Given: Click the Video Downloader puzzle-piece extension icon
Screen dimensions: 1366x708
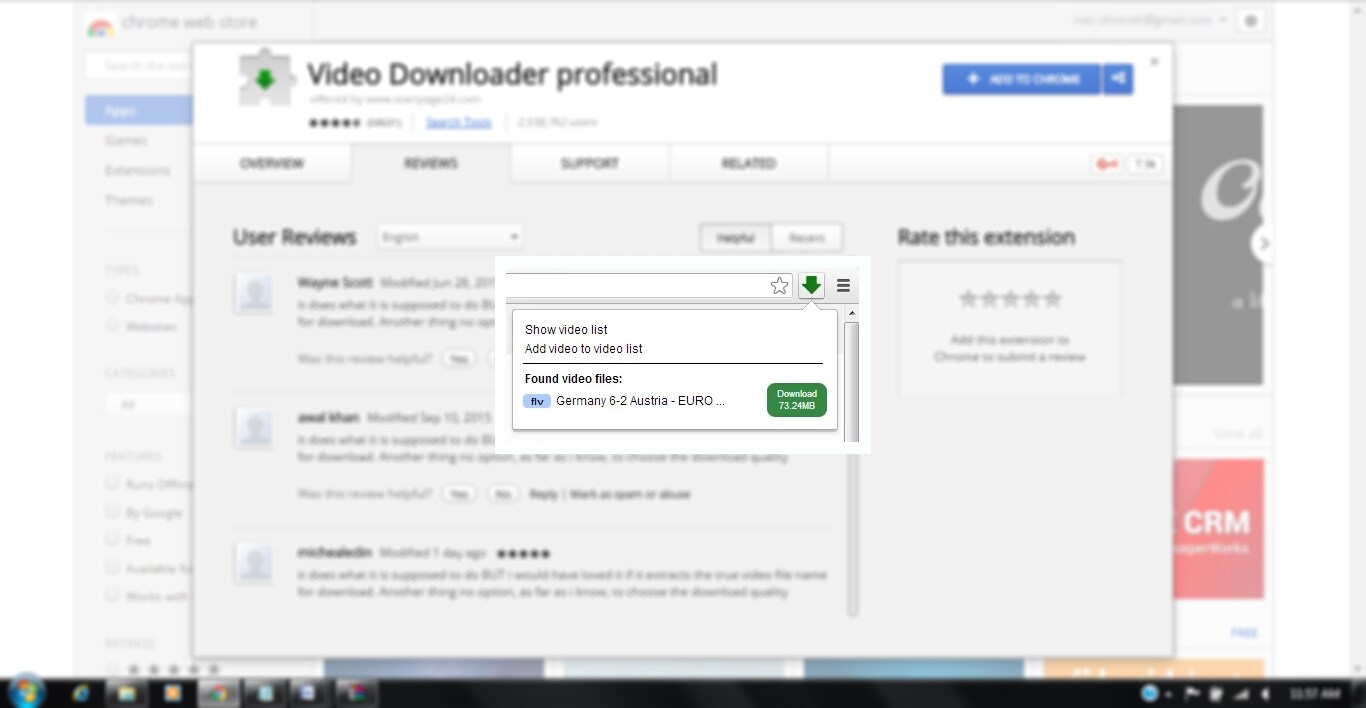Looking at the screenshot, I should point(266,78).
